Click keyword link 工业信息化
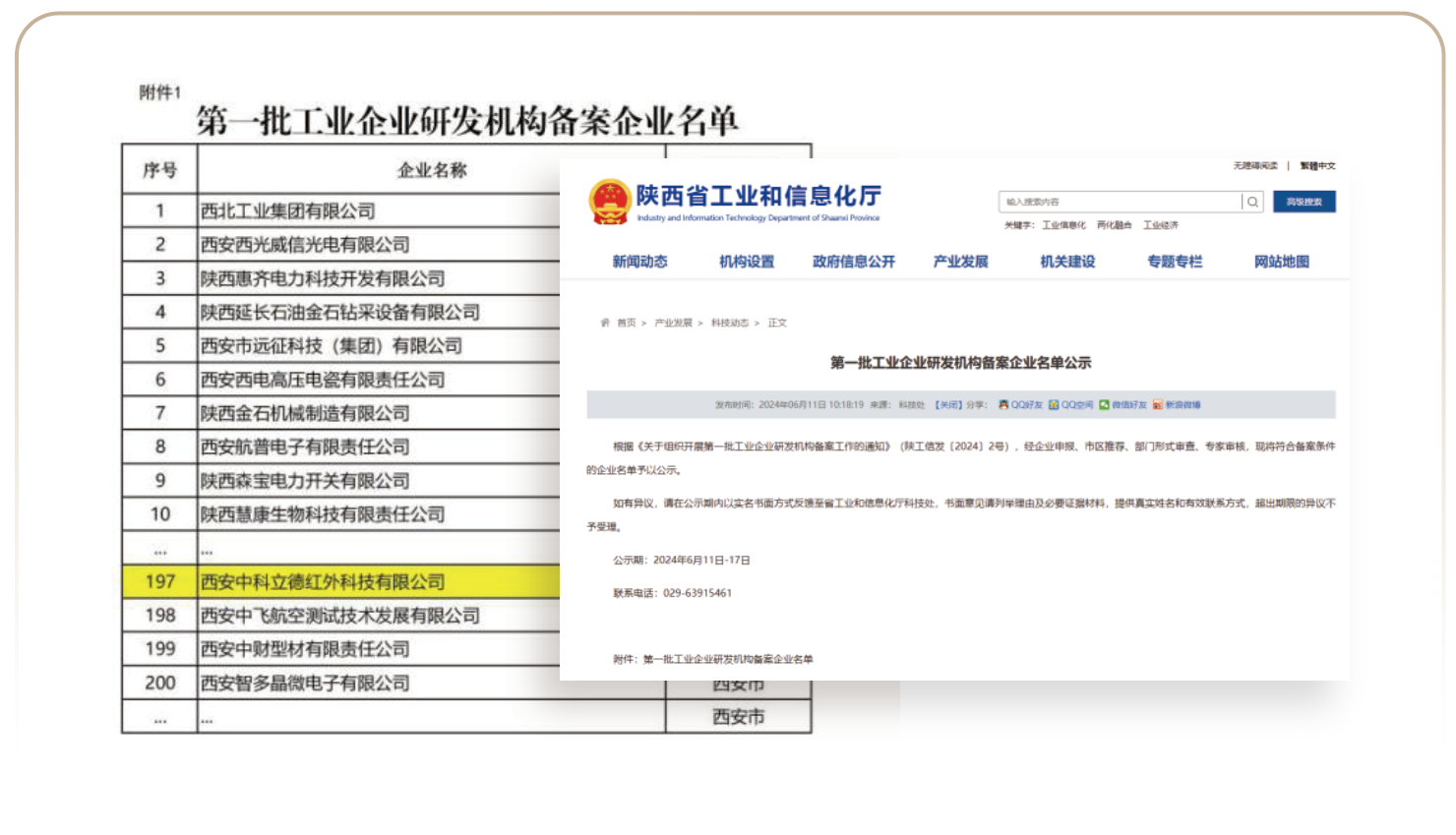The image size is (1456, 835). (1063, 225)
